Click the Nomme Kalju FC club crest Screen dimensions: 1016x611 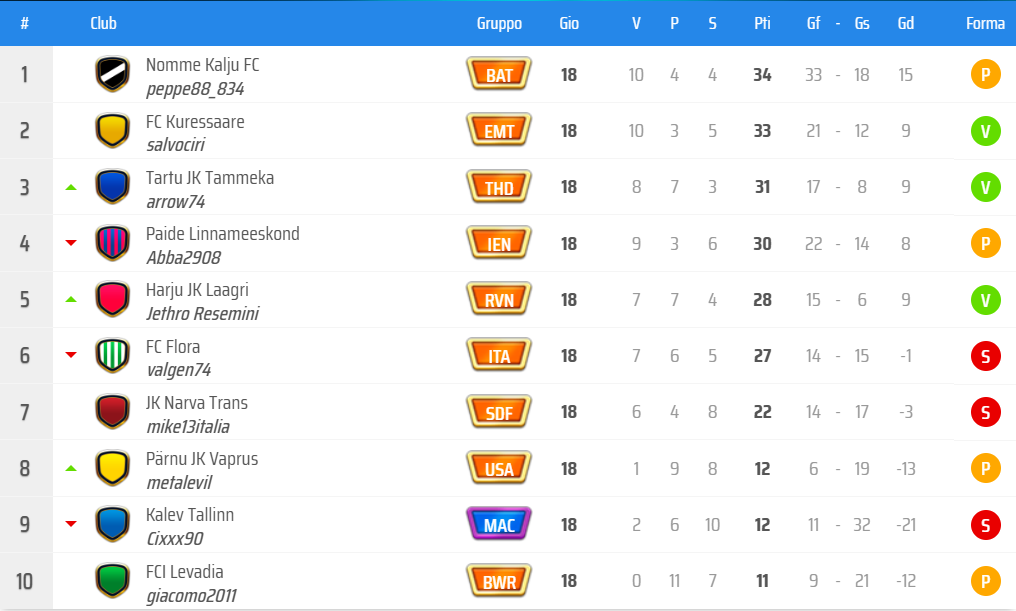(112, 74)
